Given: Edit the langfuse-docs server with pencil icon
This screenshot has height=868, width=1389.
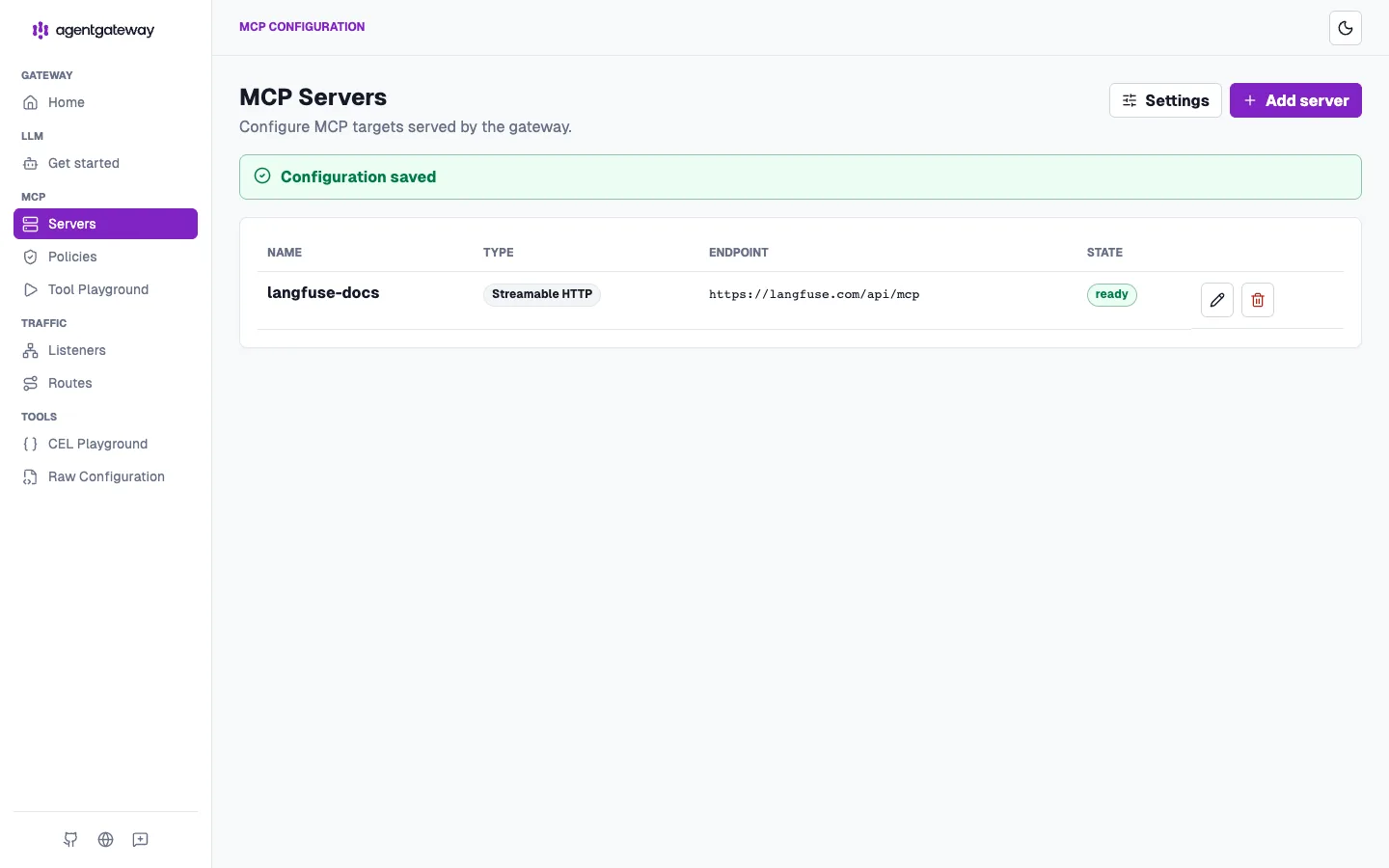Looking at the screenshot, I should tap(1217, 300).
